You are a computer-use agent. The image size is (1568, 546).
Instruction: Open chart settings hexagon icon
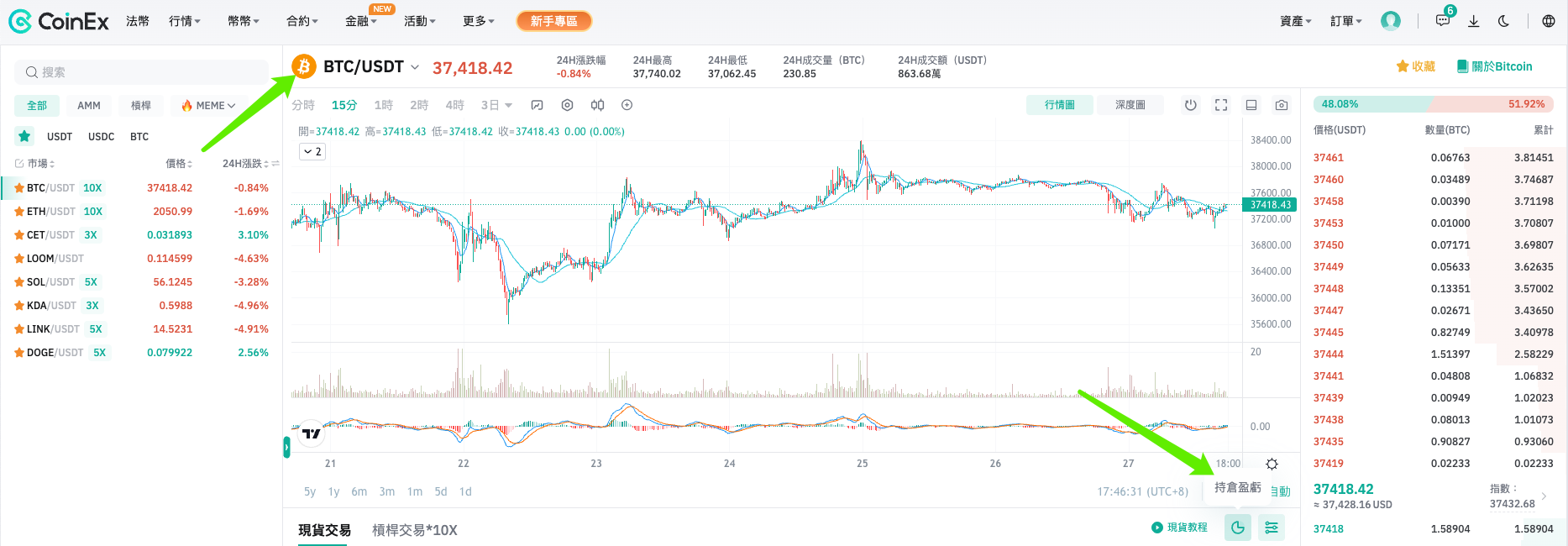[568, 105]
